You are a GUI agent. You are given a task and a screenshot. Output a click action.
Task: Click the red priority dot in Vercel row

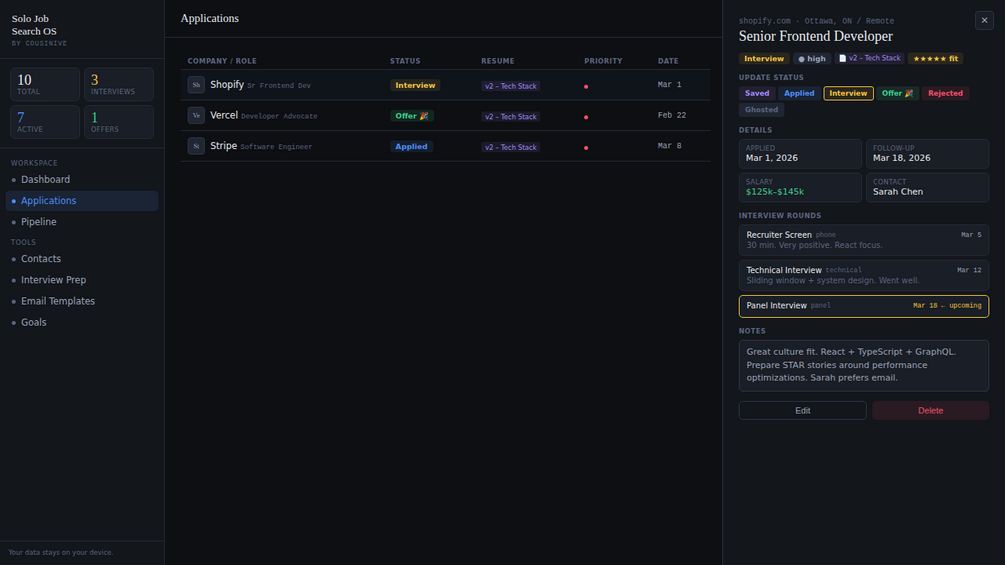[x=586, y=117]
